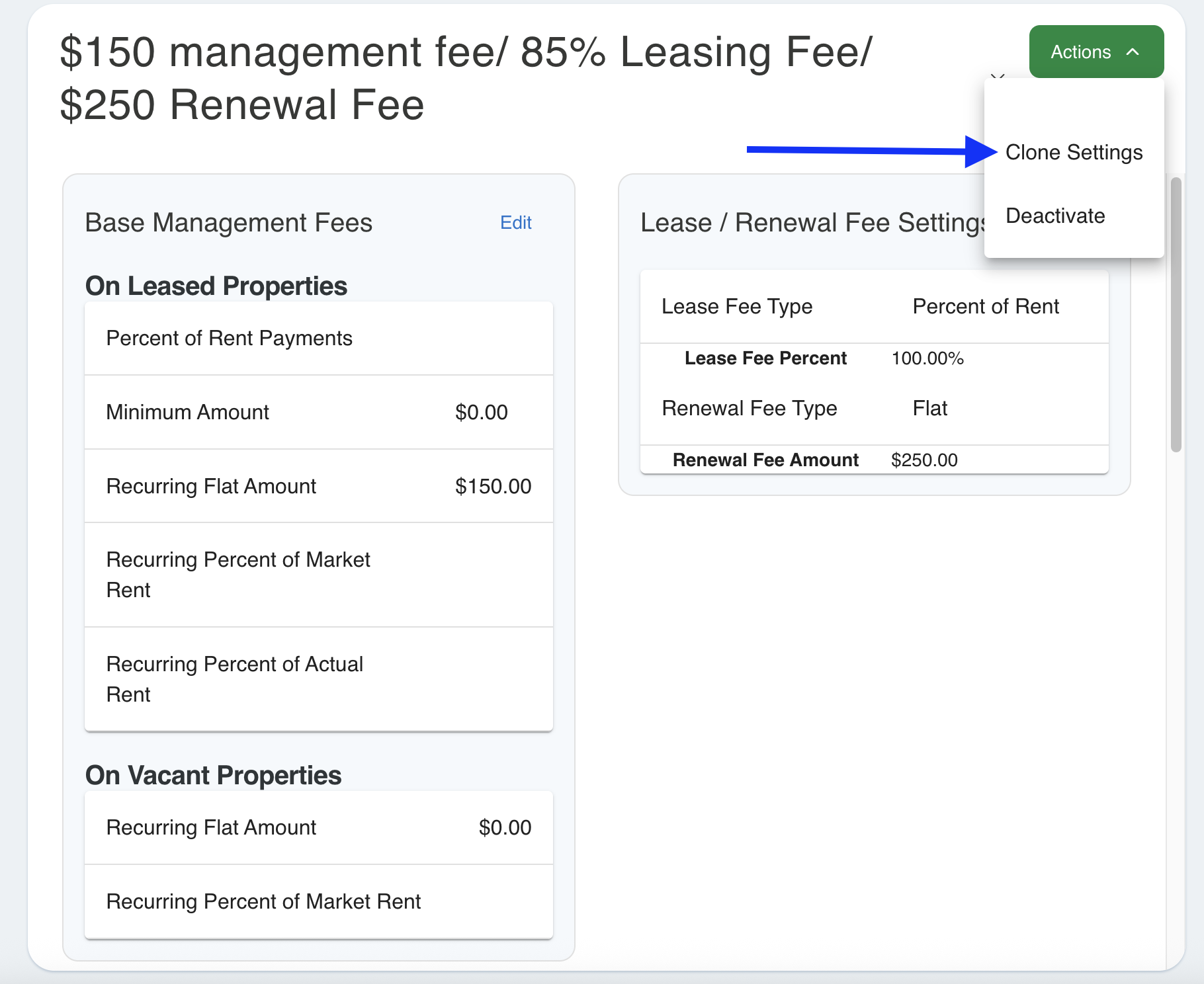1204x984 pixels.
Task: Click the vacant Recurring Flat Amount $0.00 value
Action: coord(505,828)
